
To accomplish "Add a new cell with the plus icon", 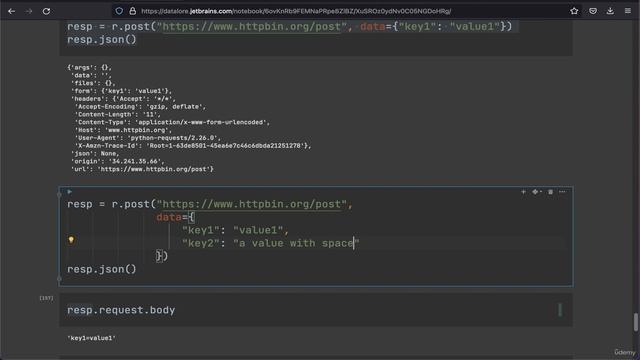I will tap(523, 191).
